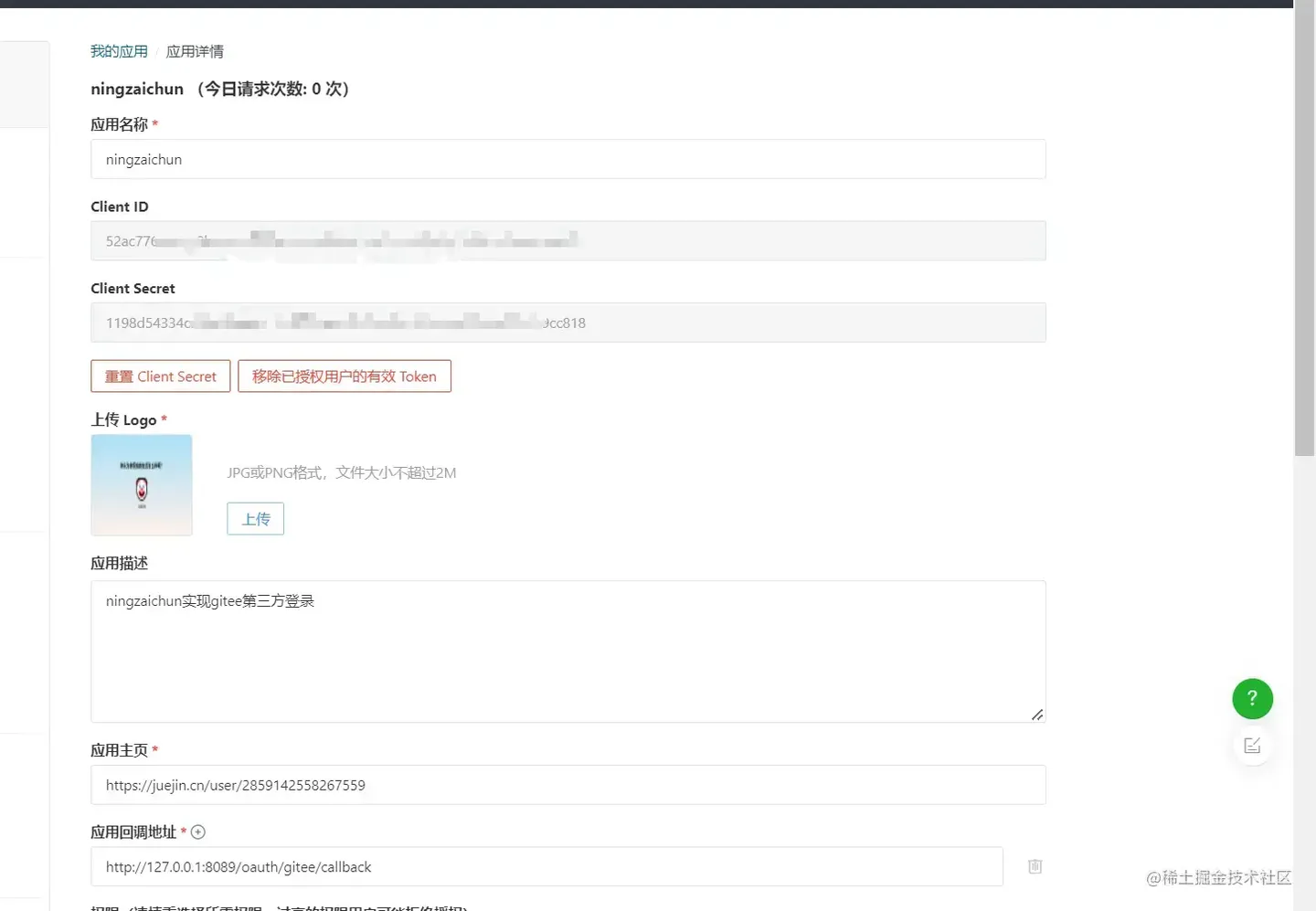Delete the callback address using the trash icon
This screenshot has width=1316, height=911.
click(1034, 865)
